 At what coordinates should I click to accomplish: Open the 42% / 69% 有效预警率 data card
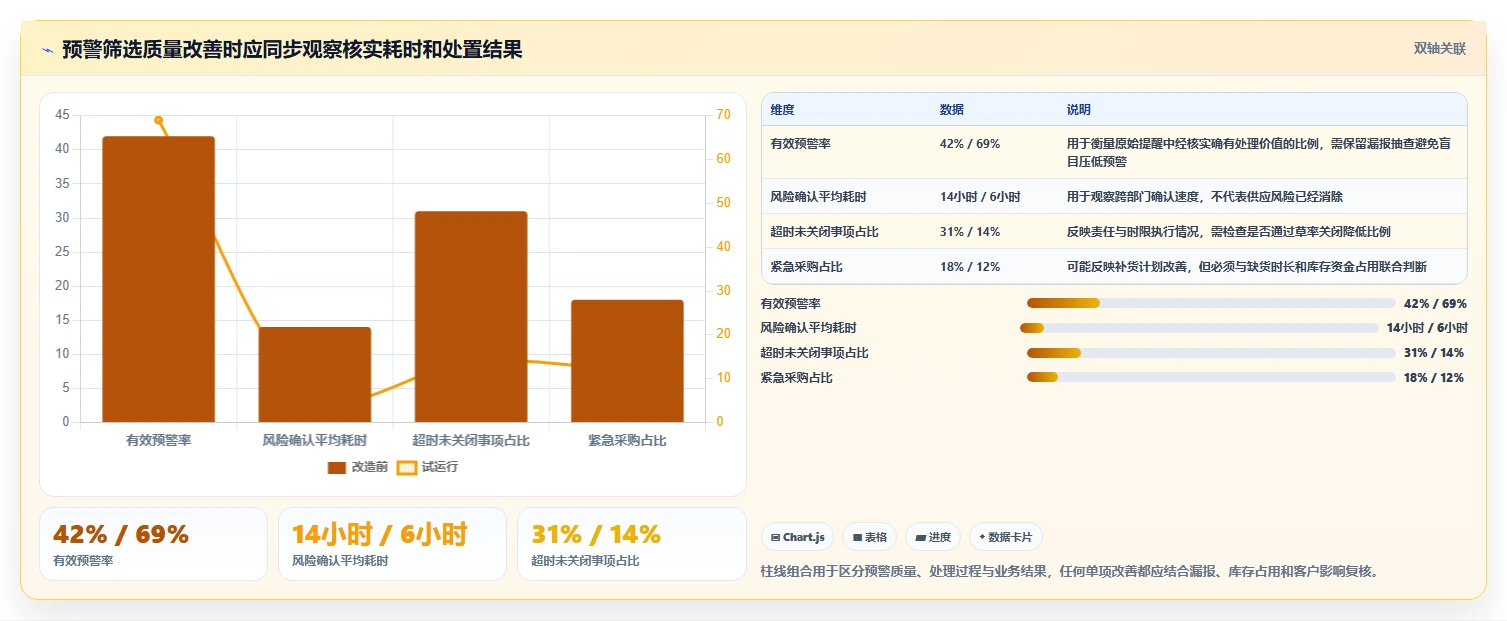coord(153,544)
